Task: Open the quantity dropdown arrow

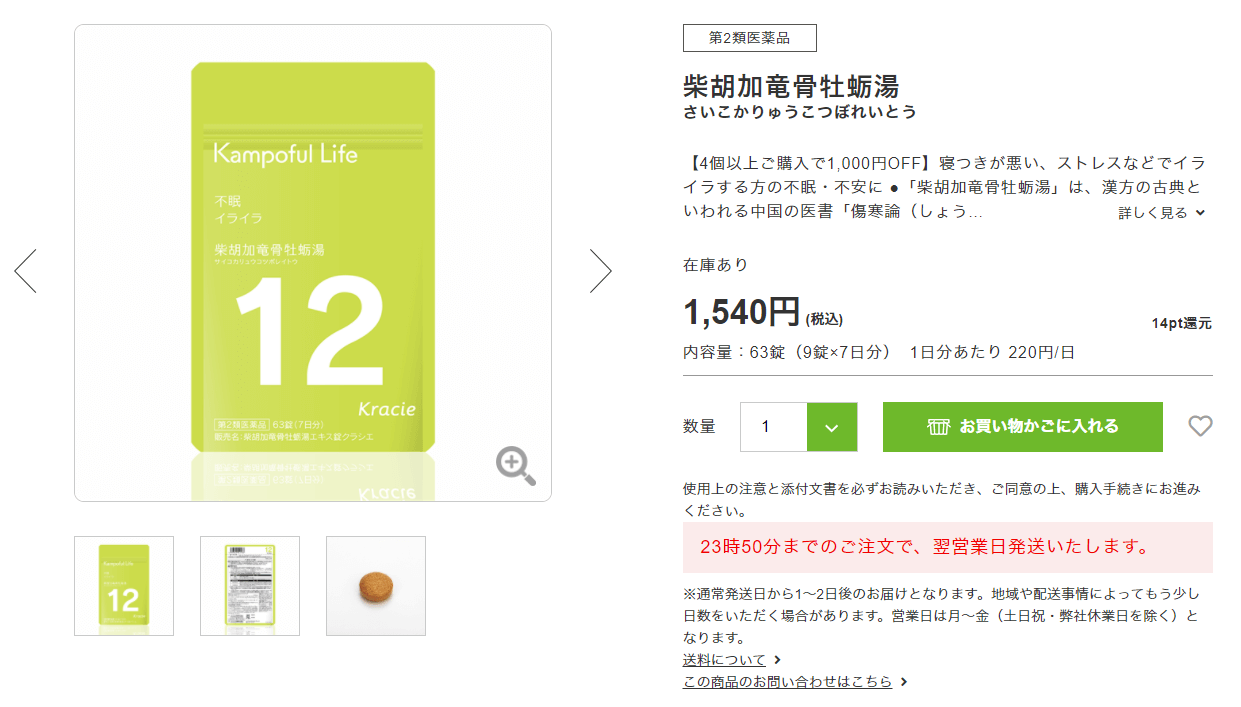Action: pos(832,427)
